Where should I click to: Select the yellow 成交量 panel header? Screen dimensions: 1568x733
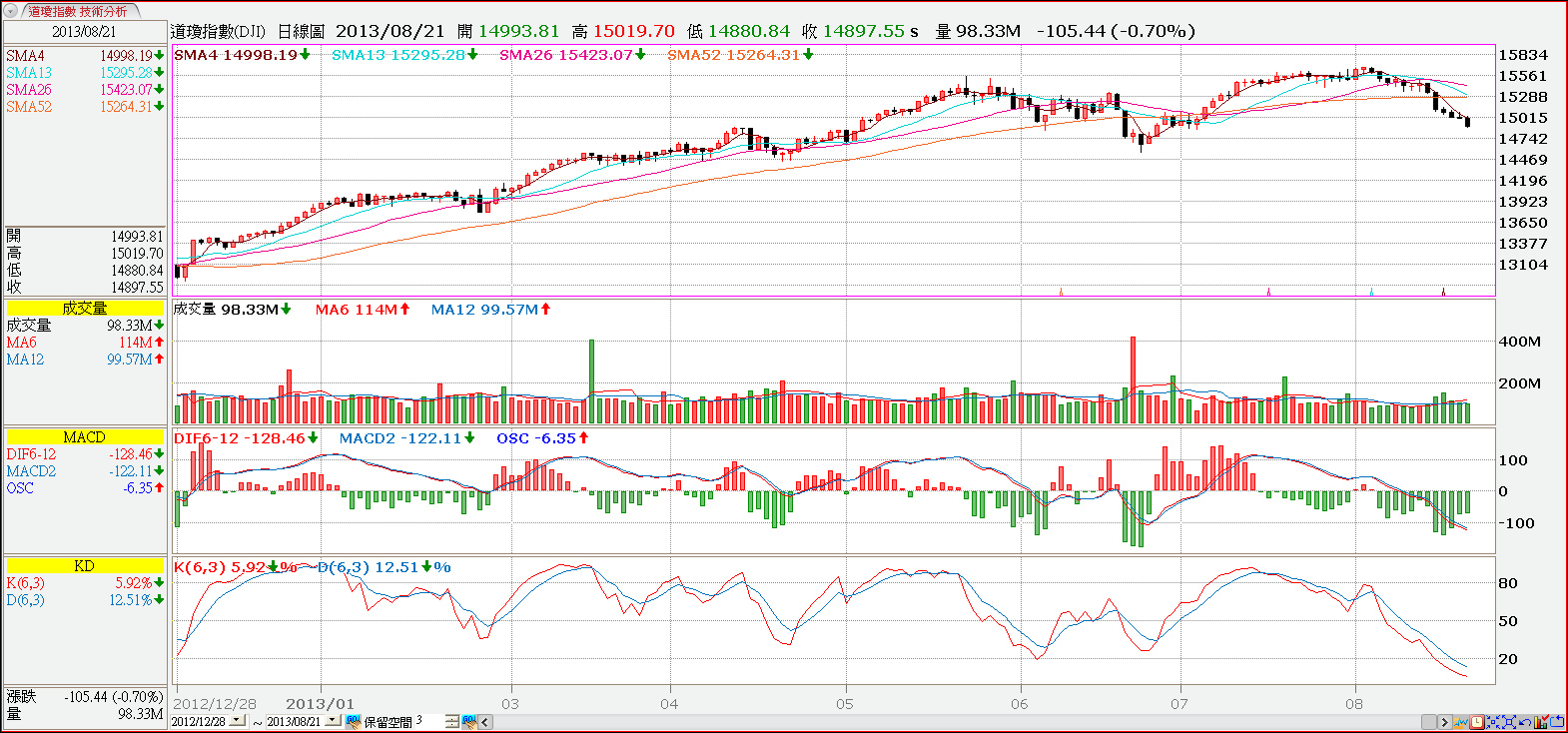click(x=85, y=309)
